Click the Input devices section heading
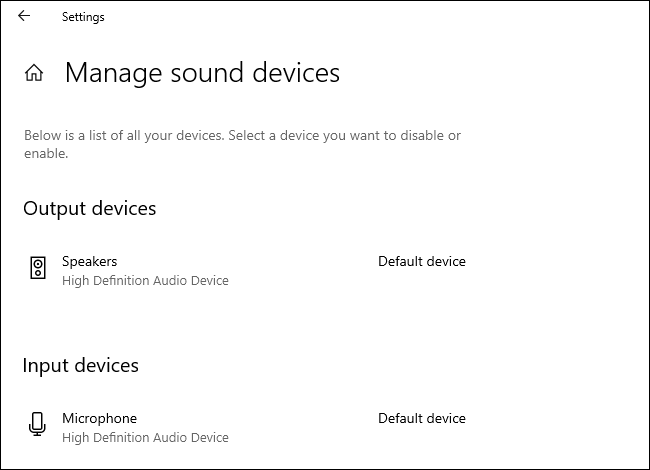The height and width of the screenshot is (470, 650). [80, 365]
